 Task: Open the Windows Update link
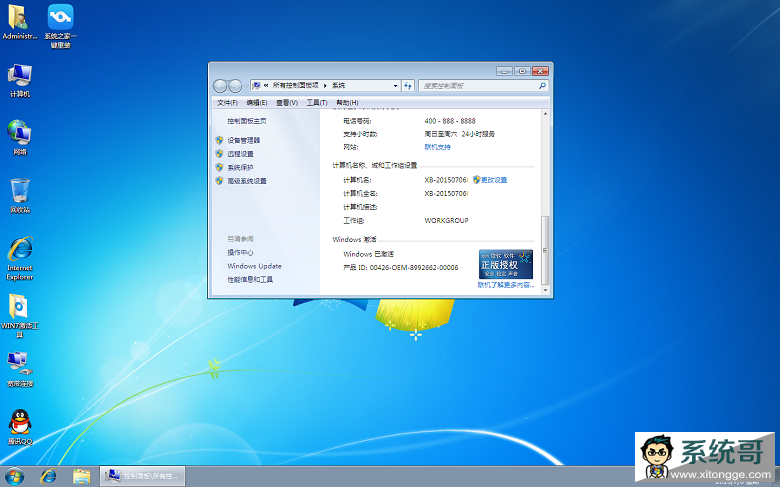(x=255, y=266)
